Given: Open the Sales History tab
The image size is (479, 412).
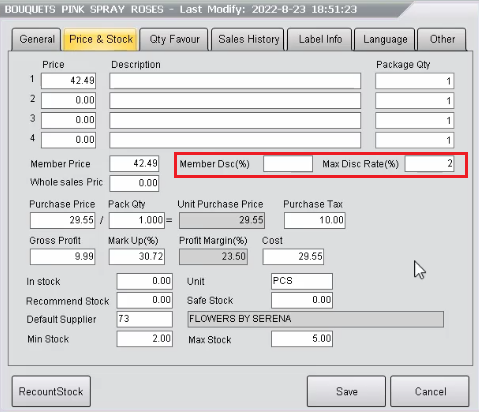Looking at the screenshot, I should point(248,39).
